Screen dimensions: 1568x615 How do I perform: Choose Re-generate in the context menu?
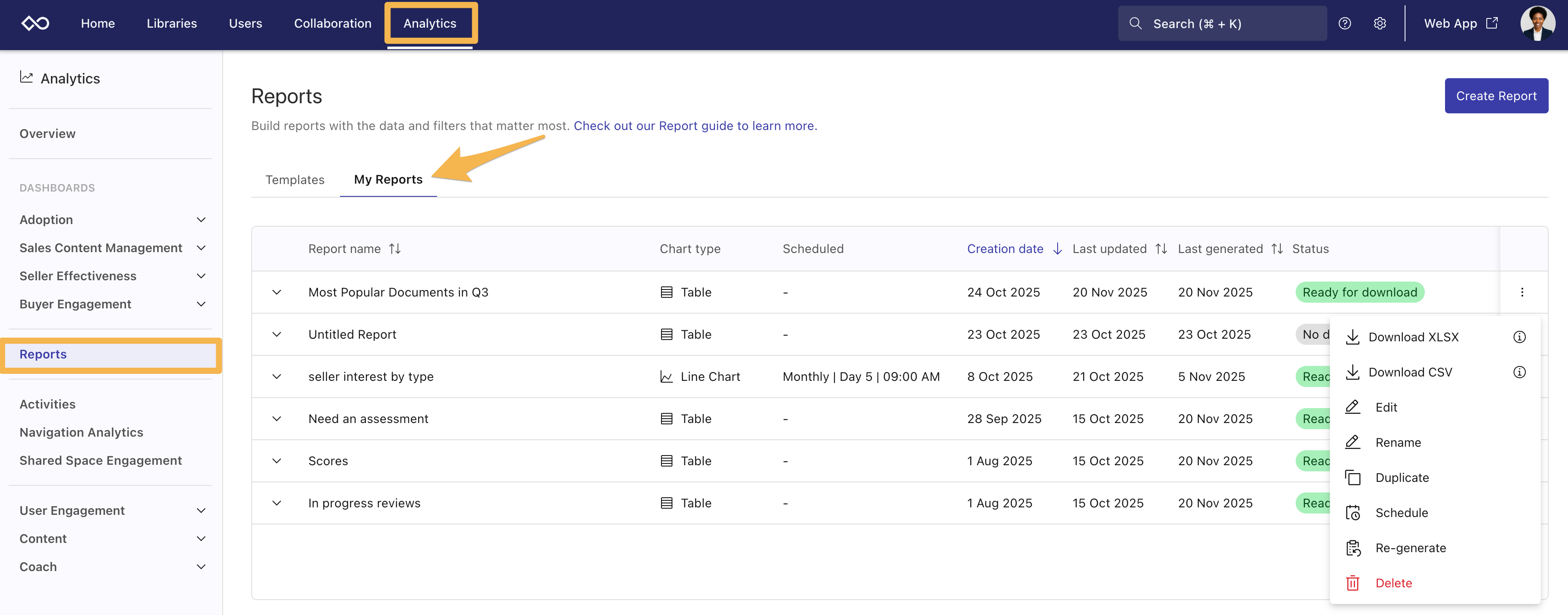[x=1410, y=548]
